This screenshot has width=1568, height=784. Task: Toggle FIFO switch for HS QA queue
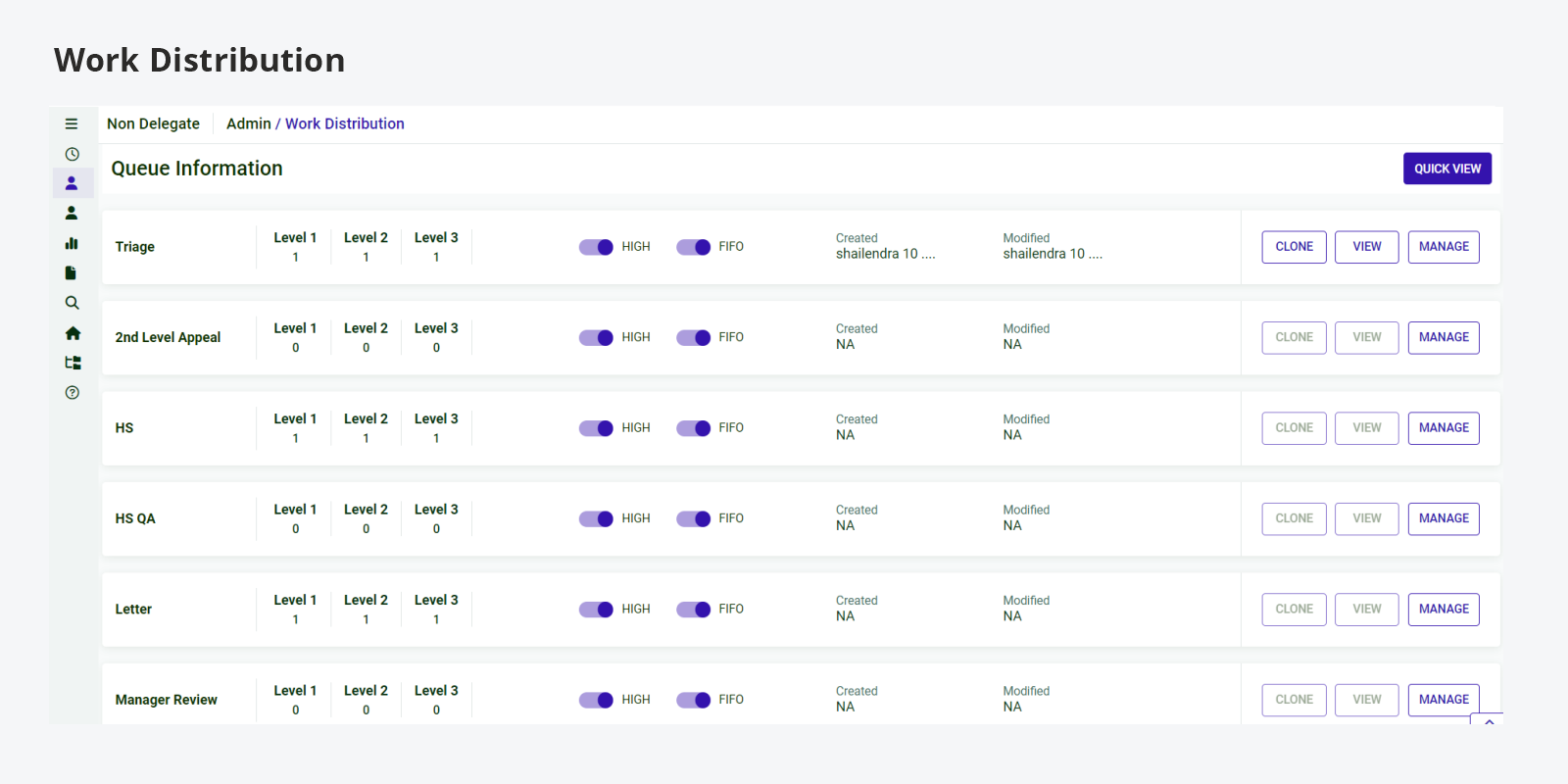[694, 518]
